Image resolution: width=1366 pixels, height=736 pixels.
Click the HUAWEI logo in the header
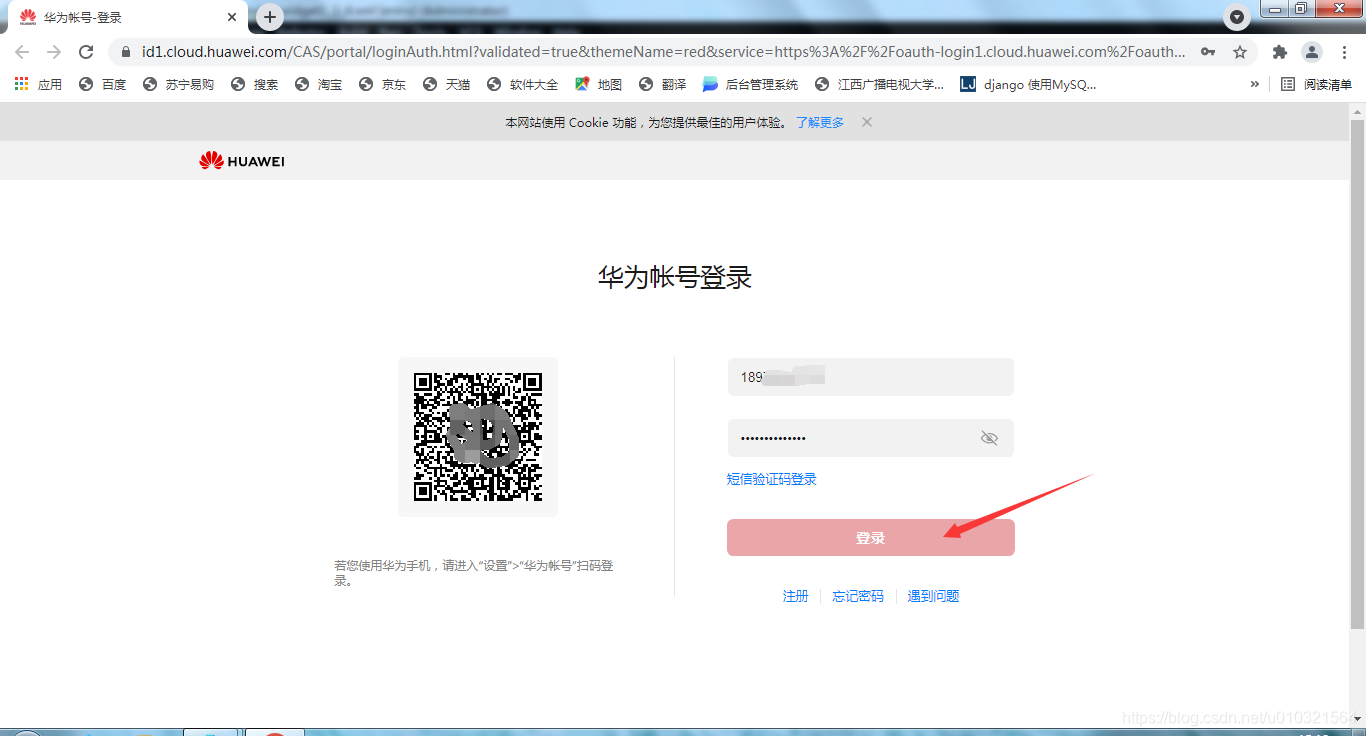pyautogui.click(x=242, y=161)
